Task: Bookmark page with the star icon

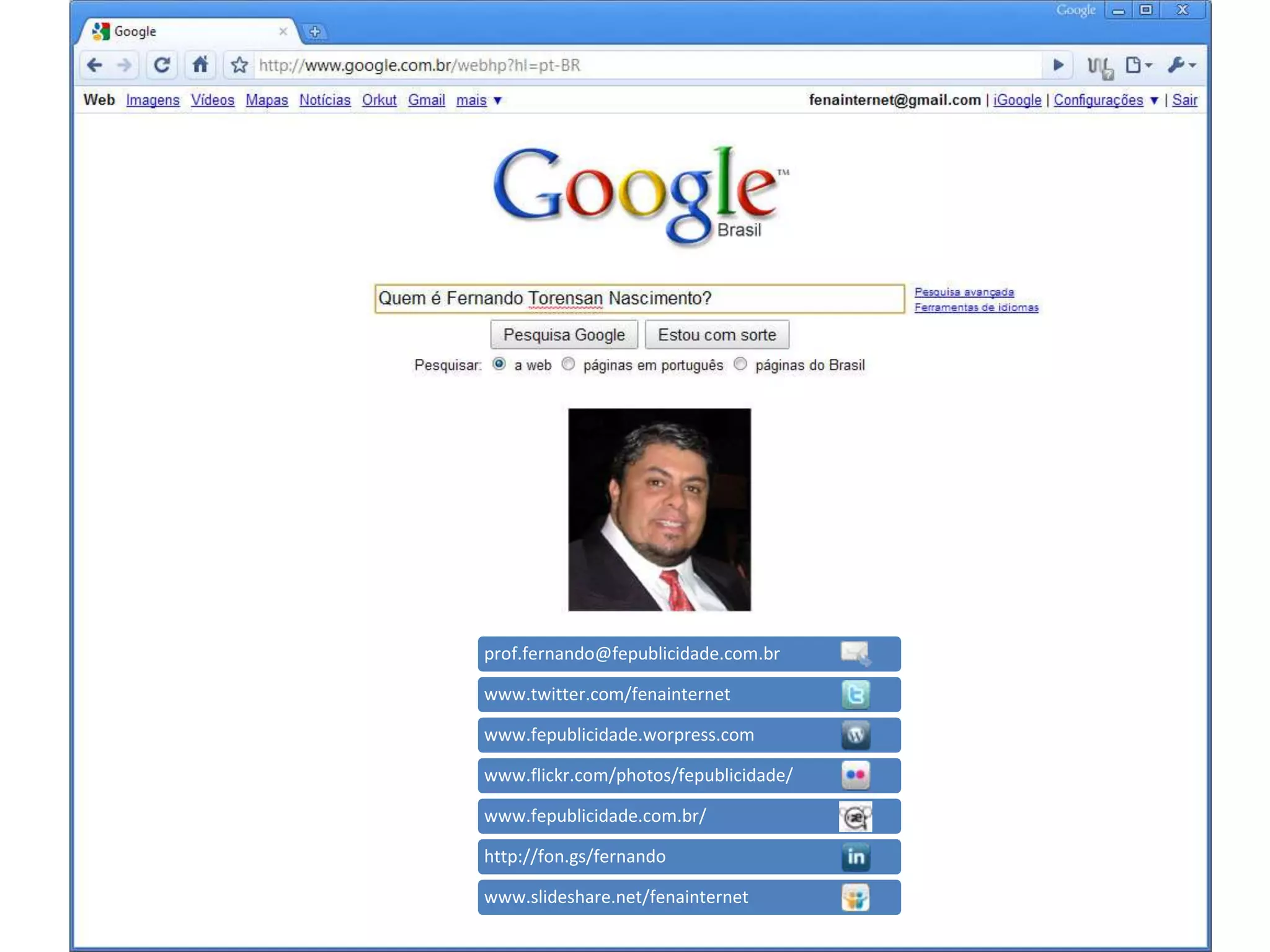Action: [x=239, y=65]
